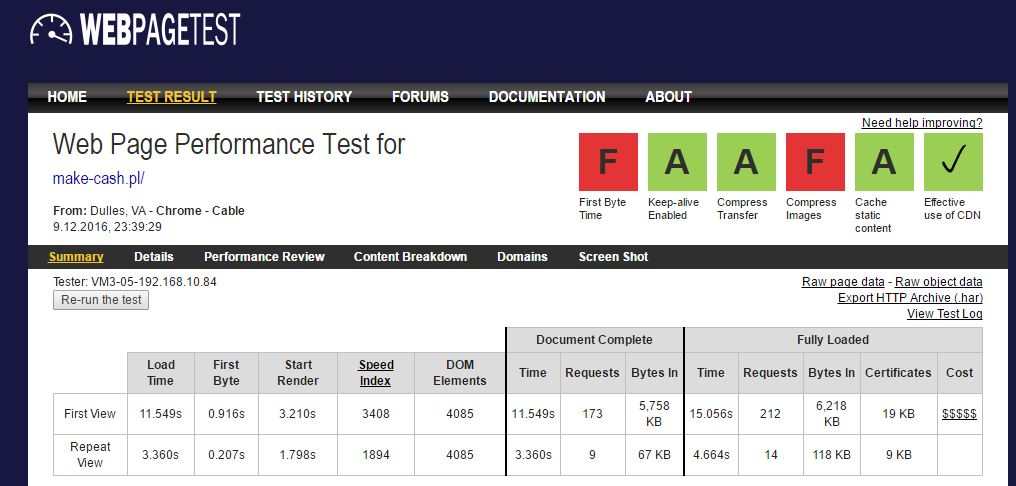Click the 5,758 KB bytes in cell
The image size is (1016, 486).
pyautogui.click(x=654, y=414)
